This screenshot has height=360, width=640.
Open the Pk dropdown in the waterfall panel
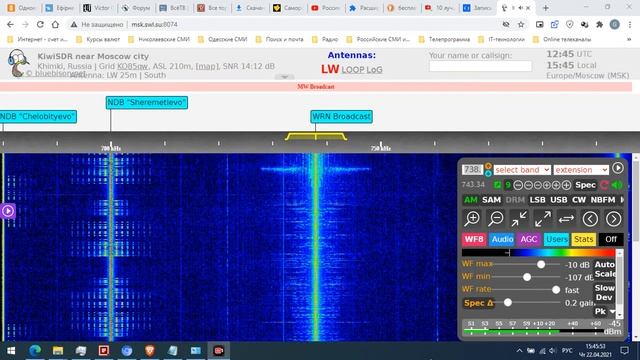tap(604, 311)
